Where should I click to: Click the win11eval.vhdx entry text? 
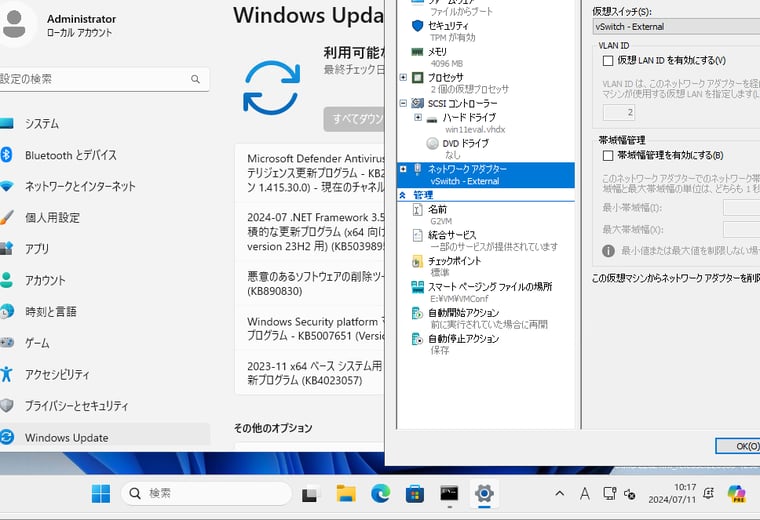[475, 130]
